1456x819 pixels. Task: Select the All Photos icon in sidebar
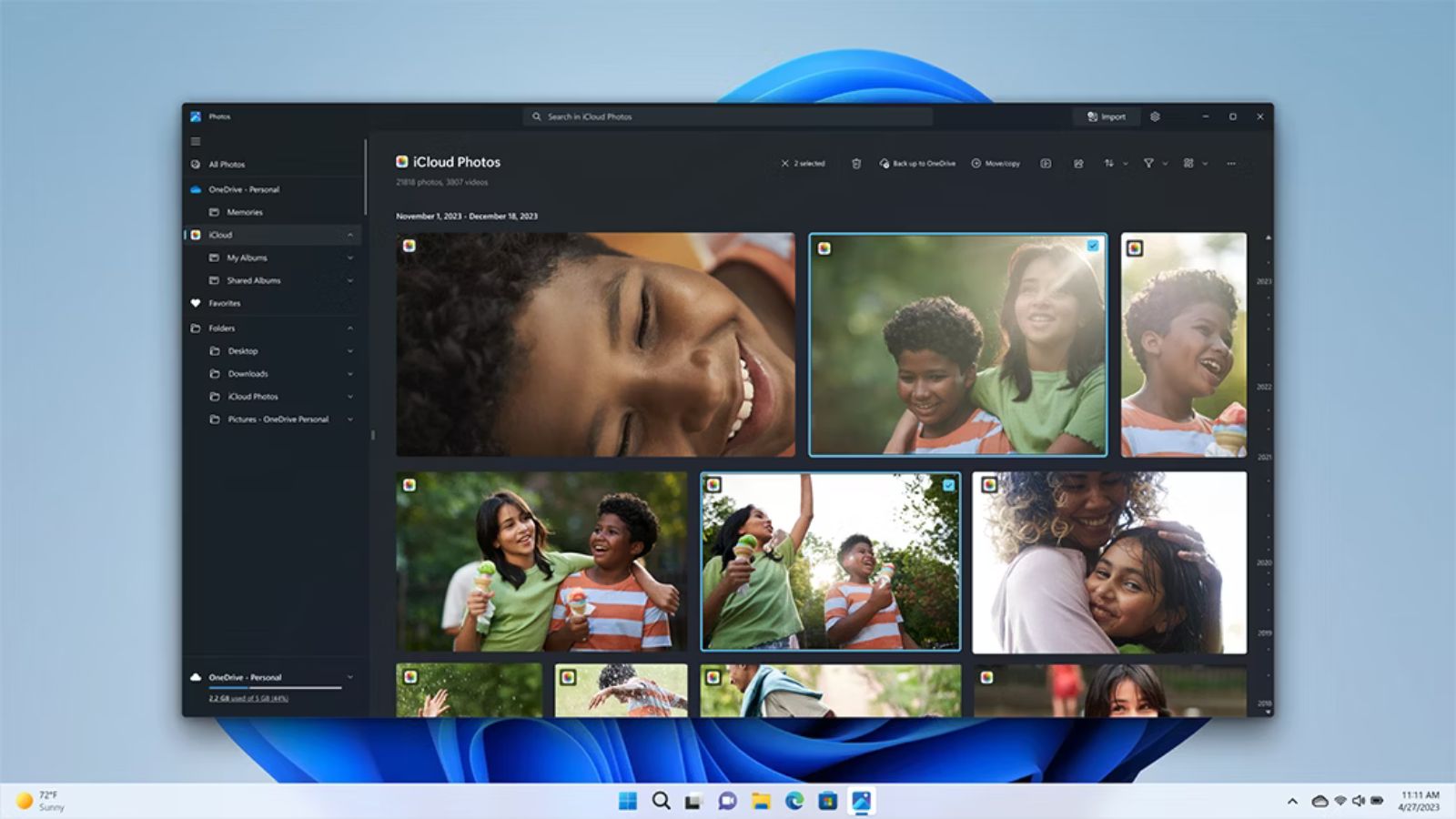point(195,165)
